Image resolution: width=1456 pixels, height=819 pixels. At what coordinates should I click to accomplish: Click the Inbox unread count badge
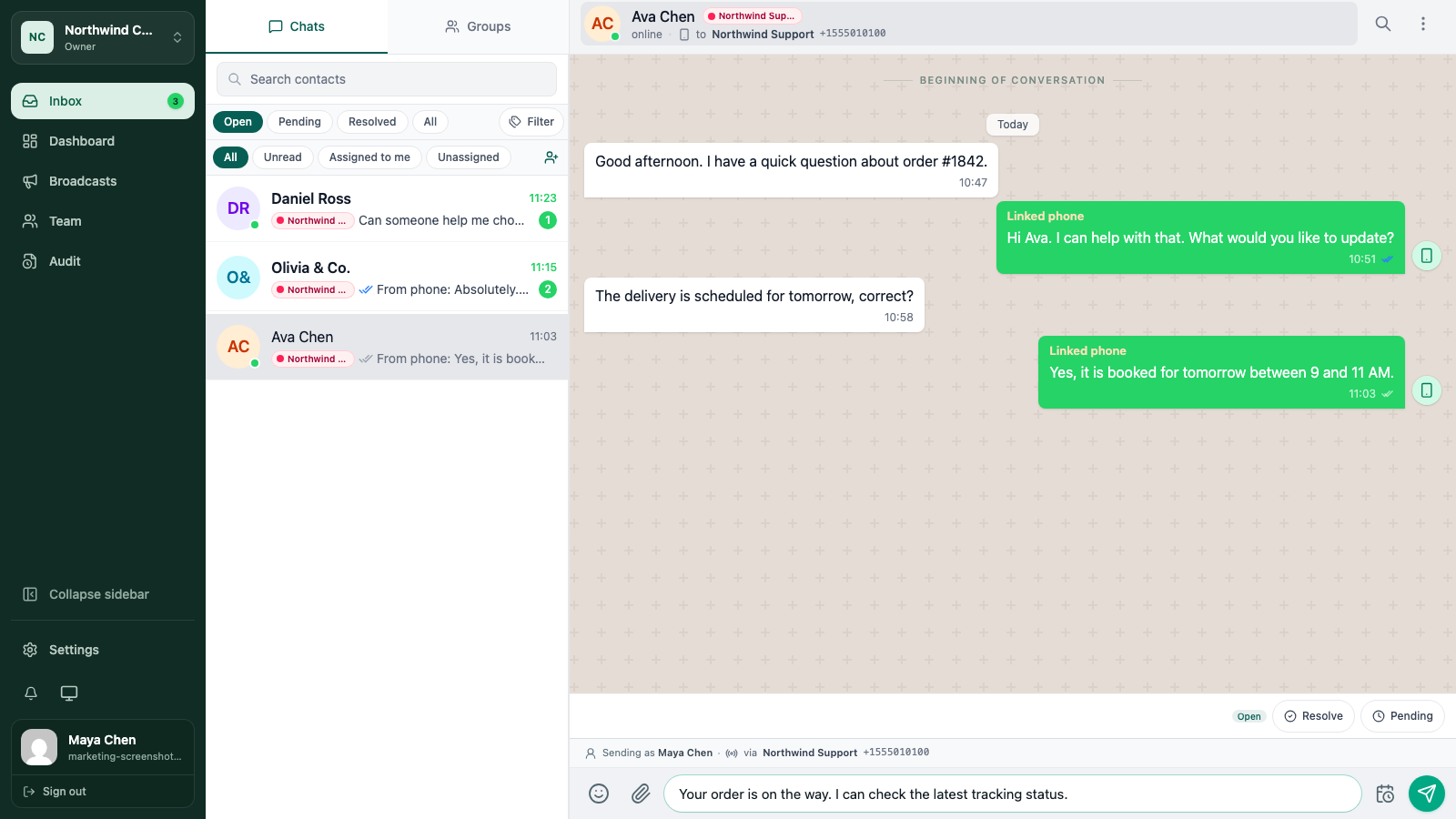pos(176,101)
